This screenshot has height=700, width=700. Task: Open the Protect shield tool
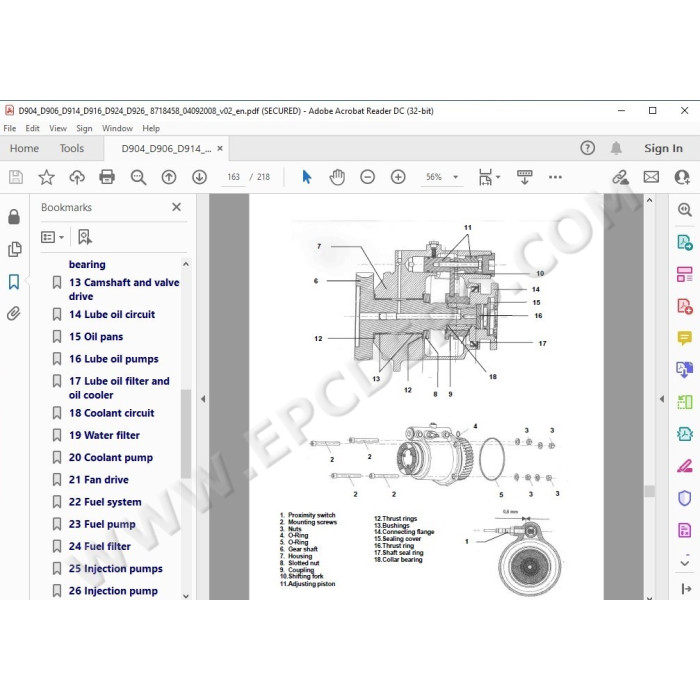coord(685,498)
